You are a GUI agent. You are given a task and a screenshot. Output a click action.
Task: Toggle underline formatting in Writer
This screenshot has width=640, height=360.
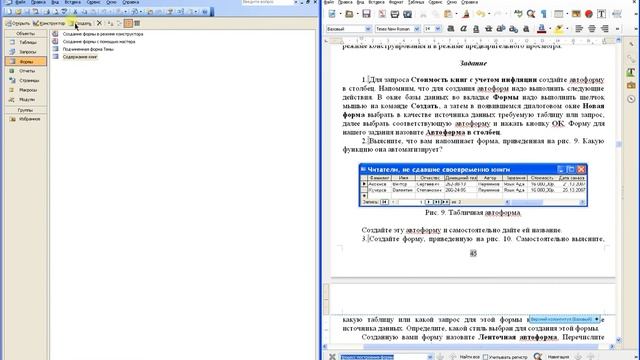pyautogui.click(x=476, y=29)
